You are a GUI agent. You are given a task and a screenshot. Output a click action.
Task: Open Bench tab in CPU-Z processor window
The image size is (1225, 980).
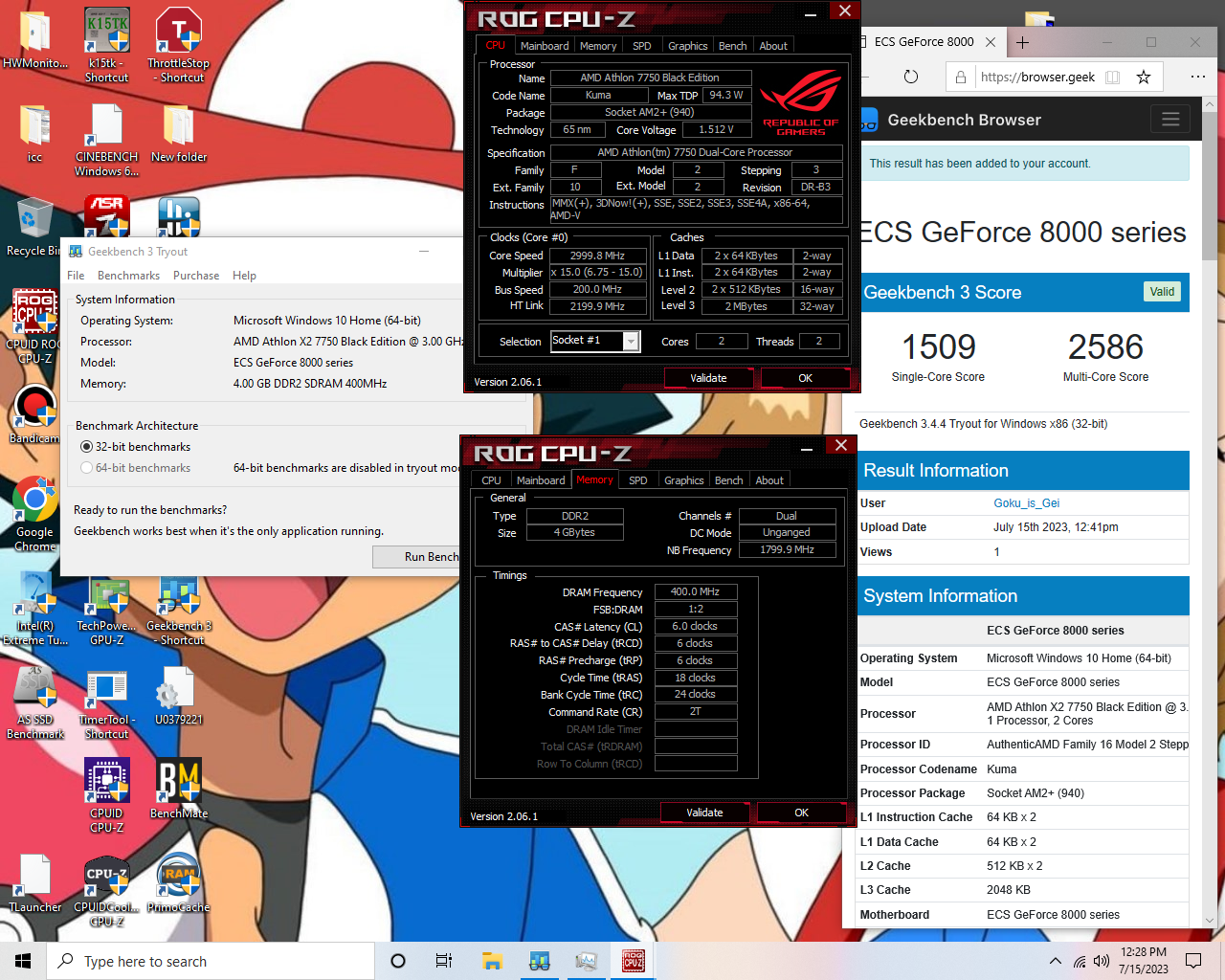(732, 46)
